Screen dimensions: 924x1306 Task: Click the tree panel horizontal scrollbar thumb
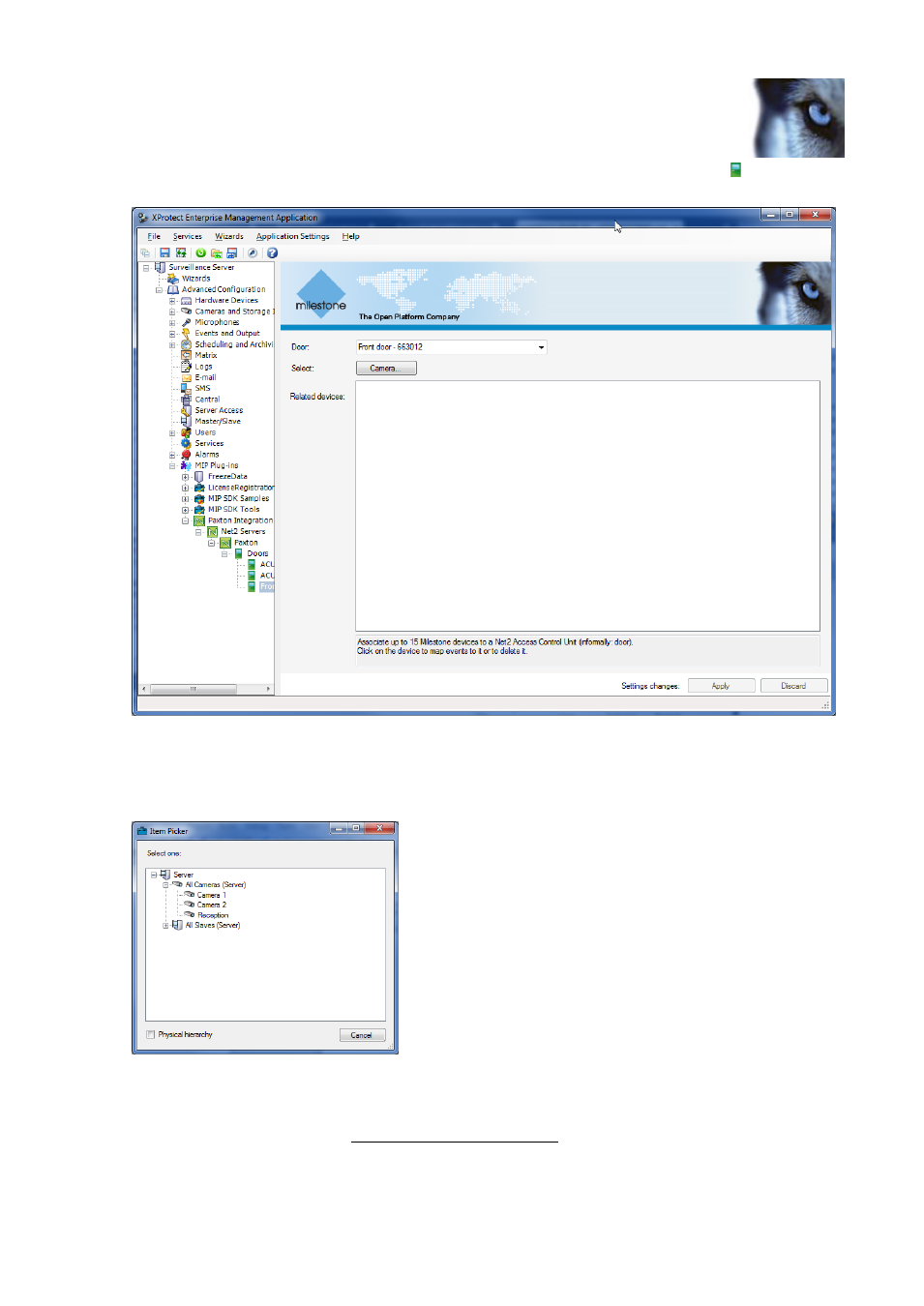[x=194, y=690]
